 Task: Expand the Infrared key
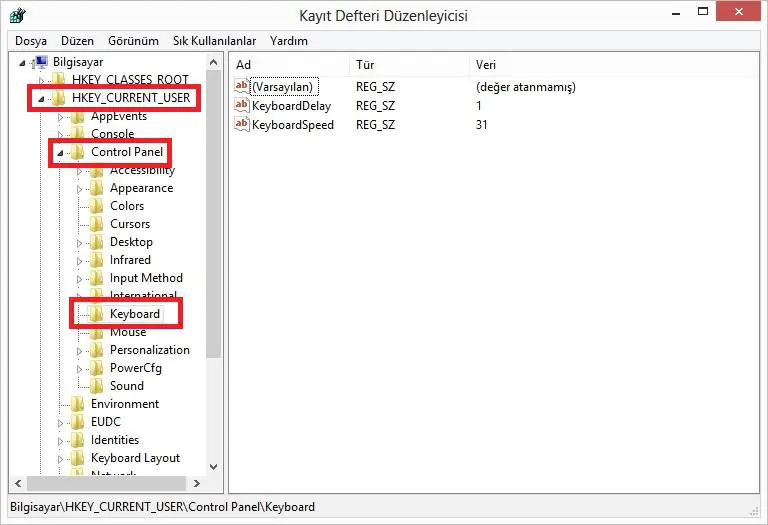pos(79,261)
